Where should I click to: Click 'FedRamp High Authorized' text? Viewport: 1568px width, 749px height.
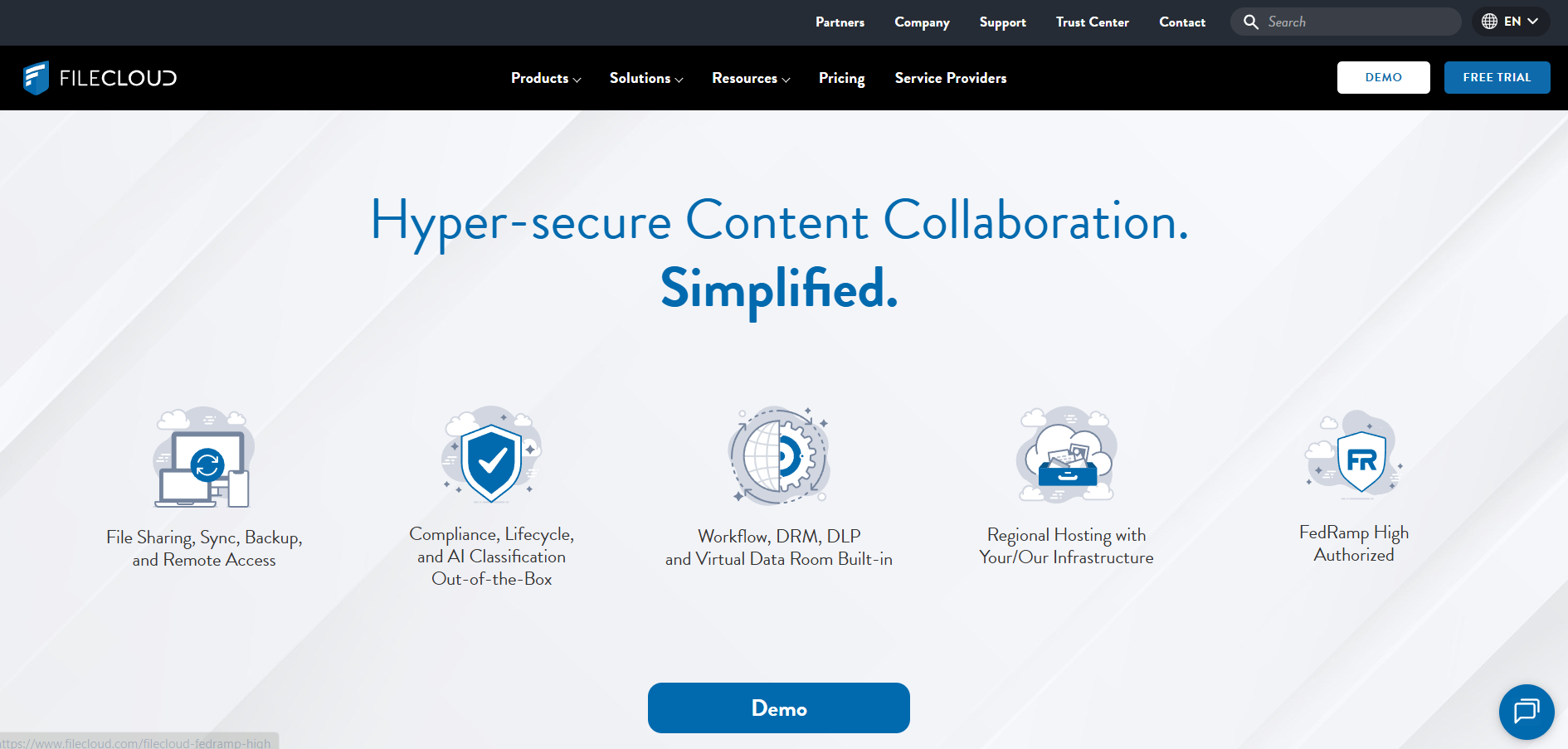click(1354, 543)
